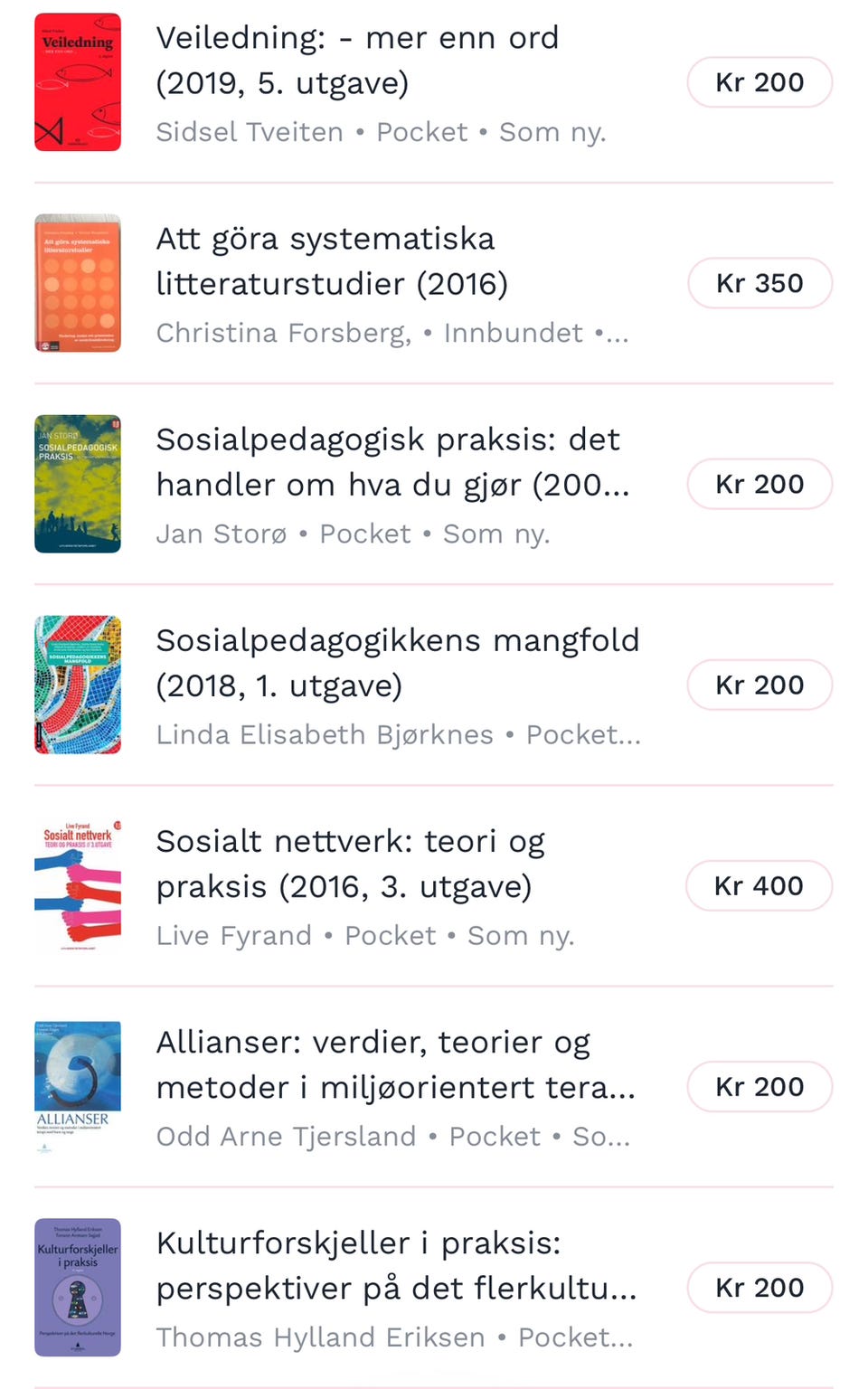Open Att göra systematiska litteraturstudier title
Viewport: 868px width, 1389px height.
[332, 261]
